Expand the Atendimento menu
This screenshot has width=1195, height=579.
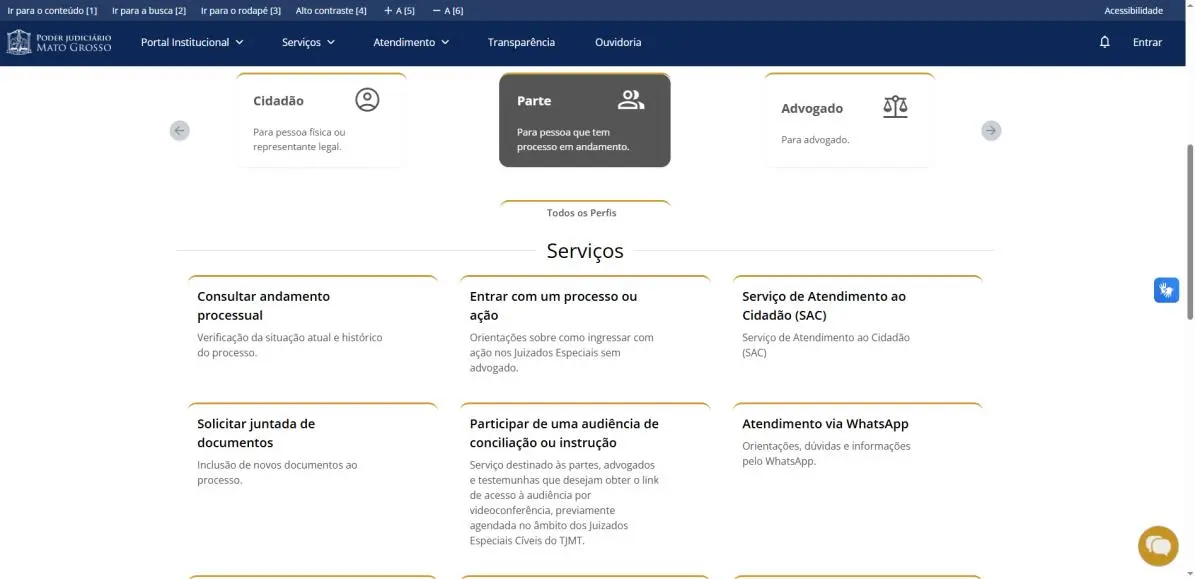(x=411, y=42)
